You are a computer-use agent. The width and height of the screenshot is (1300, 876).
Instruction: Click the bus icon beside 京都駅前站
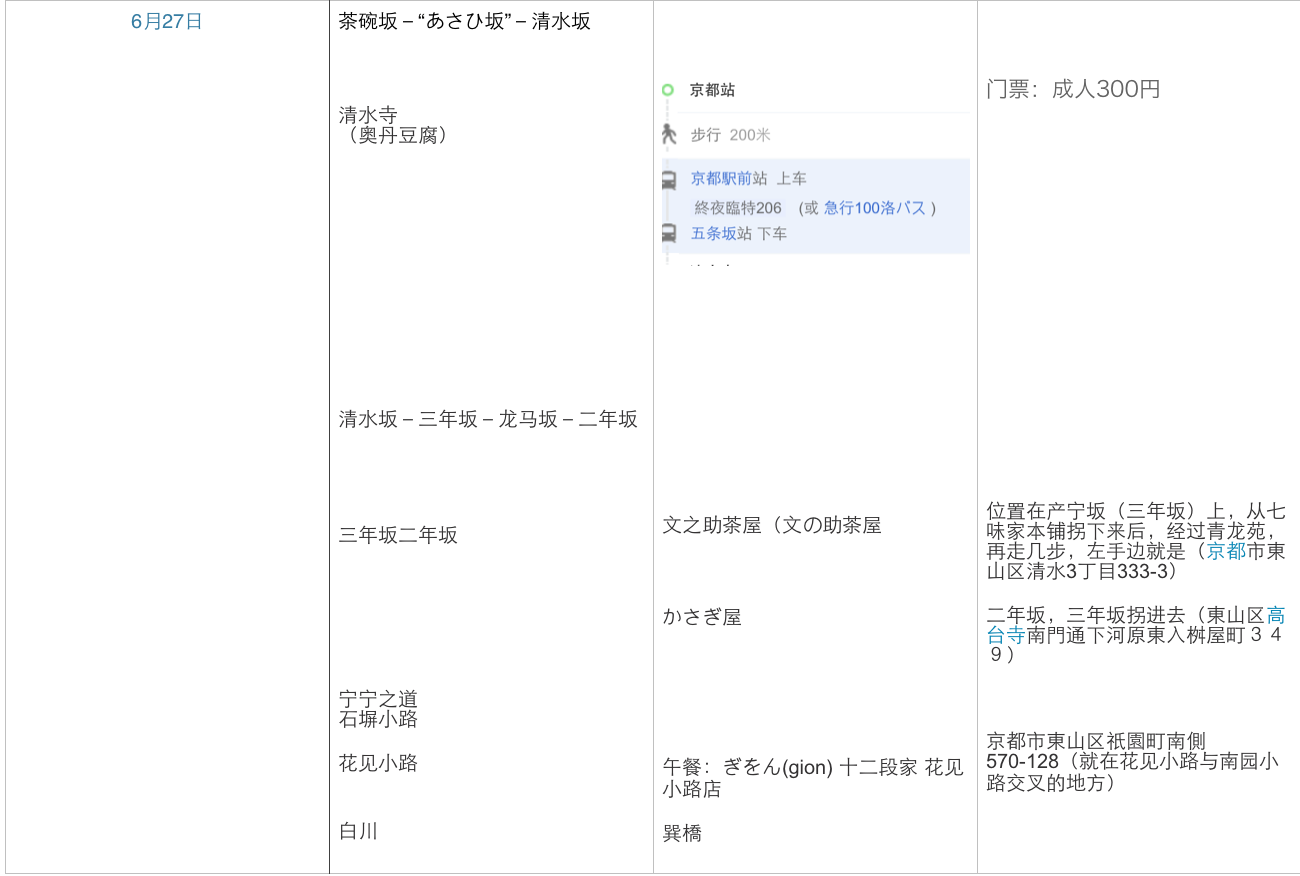(668, 180)
